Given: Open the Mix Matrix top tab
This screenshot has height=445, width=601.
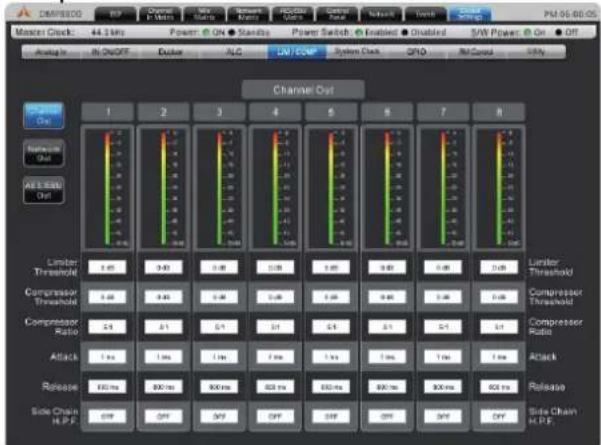Looking at the screenshot, I should click(204, 14).
